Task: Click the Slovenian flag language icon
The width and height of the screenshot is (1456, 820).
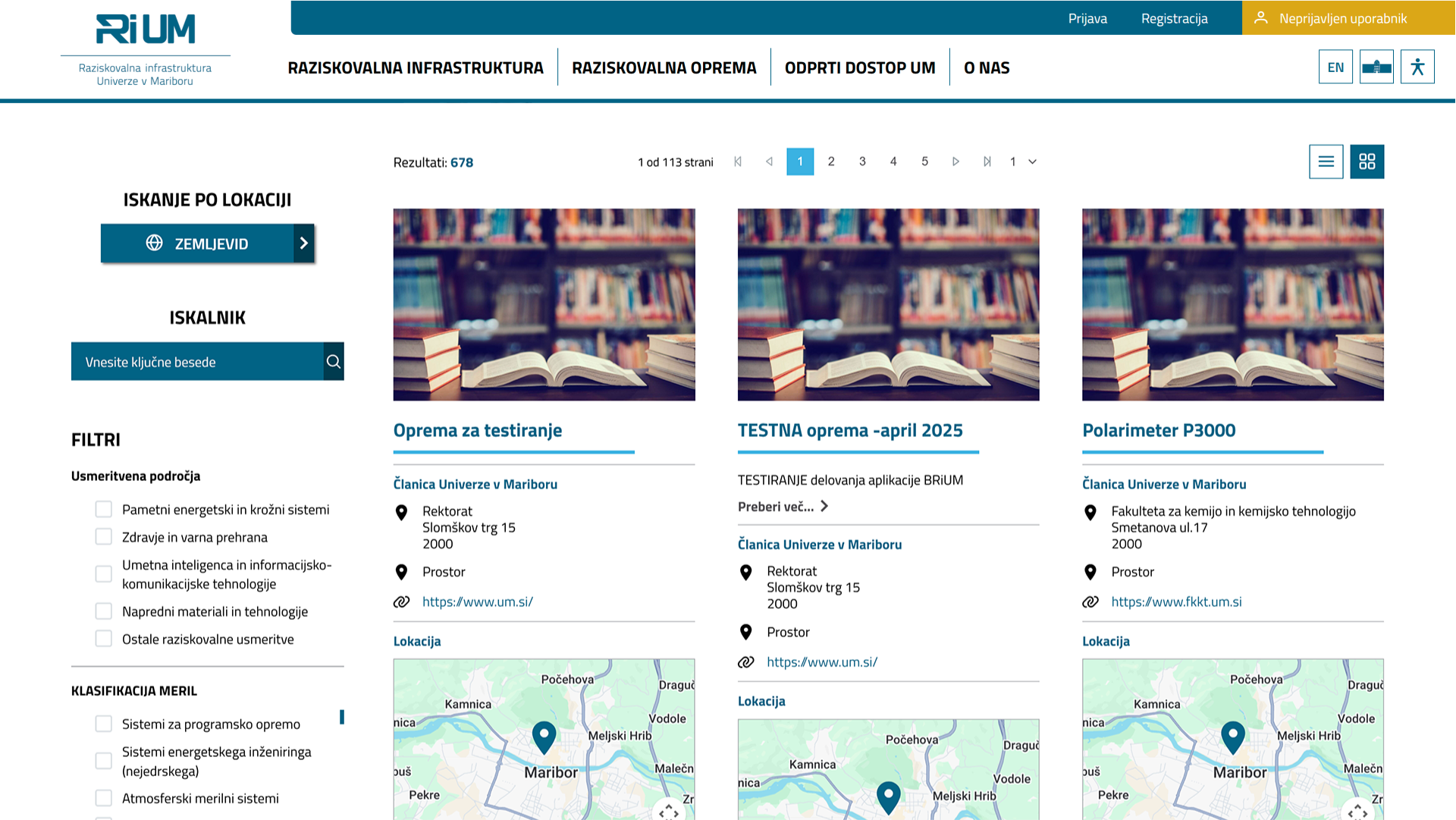Action: coord(1376,67)
